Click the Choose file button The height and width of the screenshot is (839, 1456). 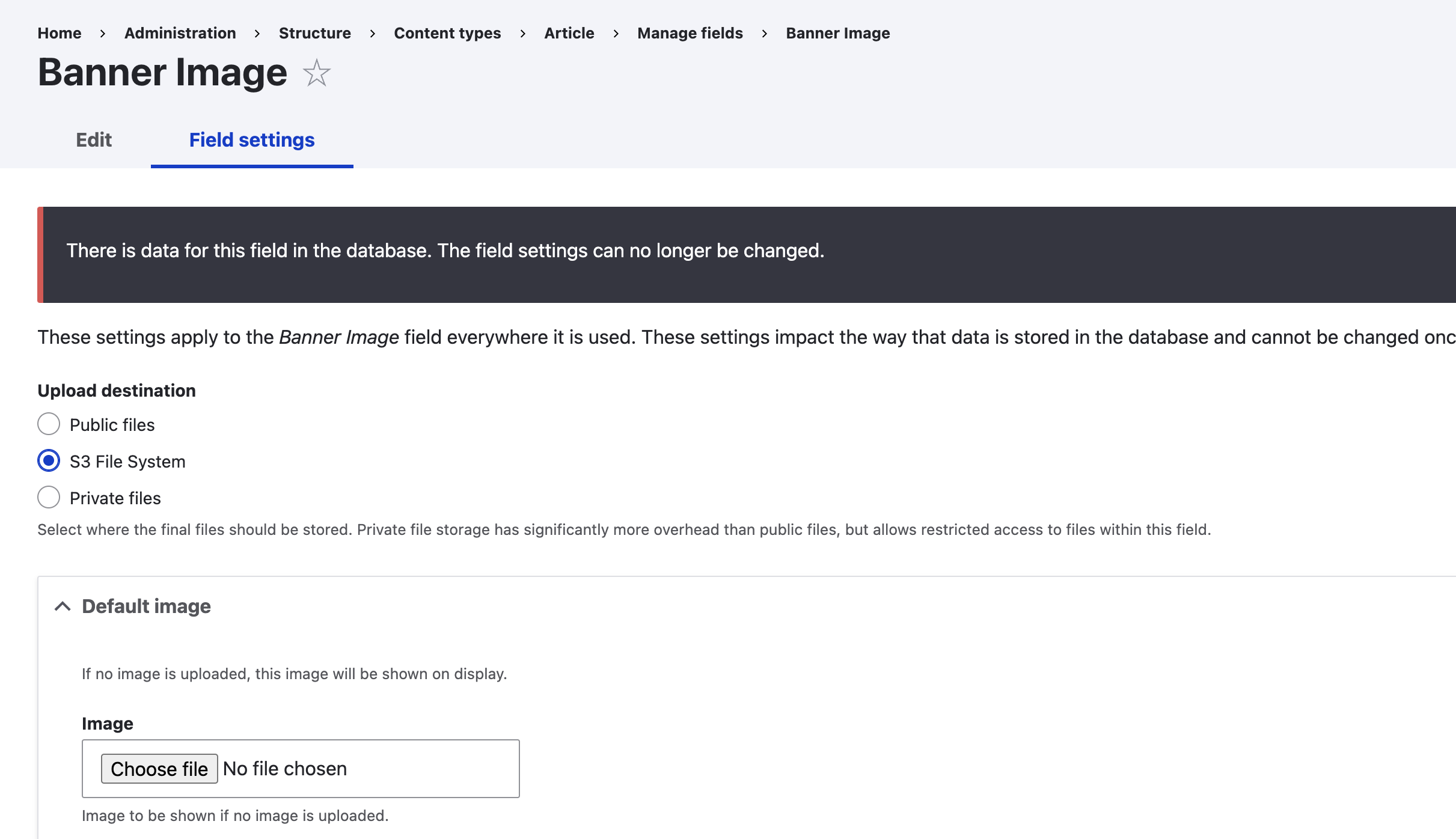(159, 769)
